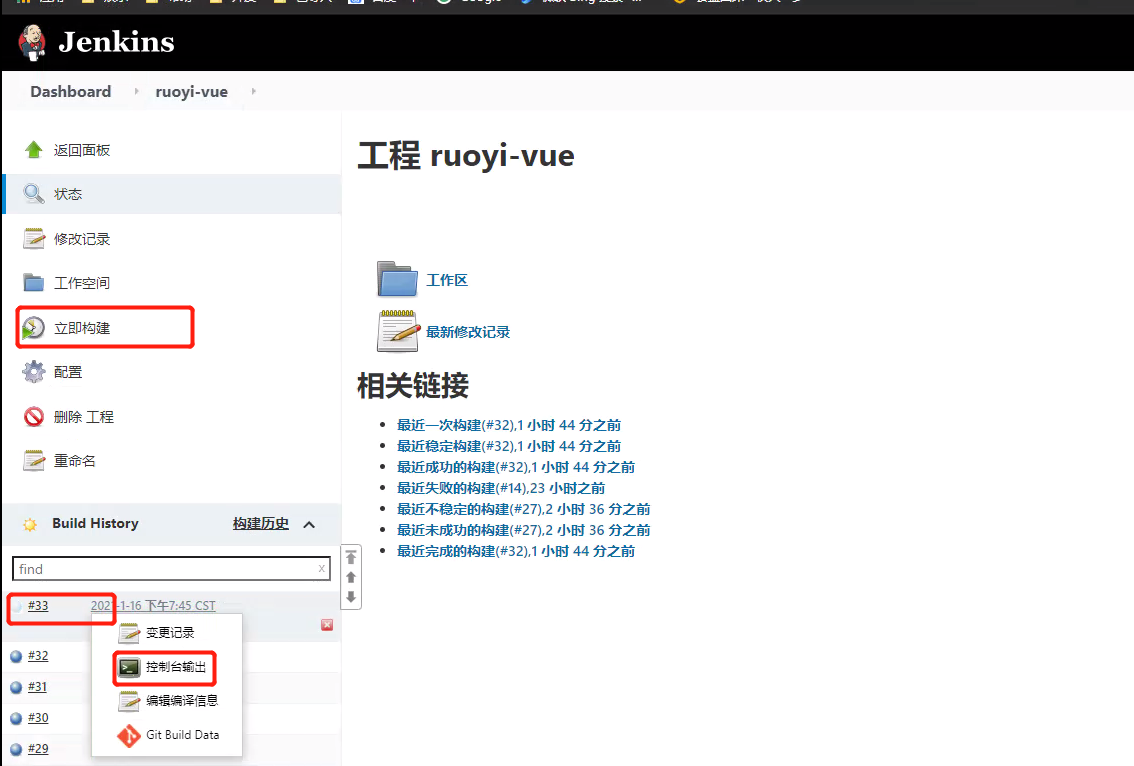Screen dimensions: 1134x766
Task: Open the 工作区 folder icon
Action: coord(397,279)
